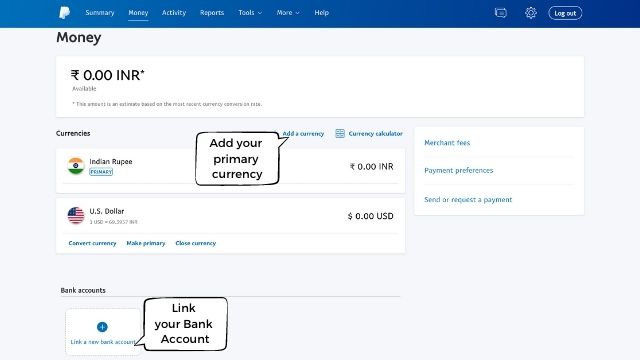Viewport: 640px width, 360px height.
Task: Click the ₹ 0.00 INR row balance
Action: point(371,167)
